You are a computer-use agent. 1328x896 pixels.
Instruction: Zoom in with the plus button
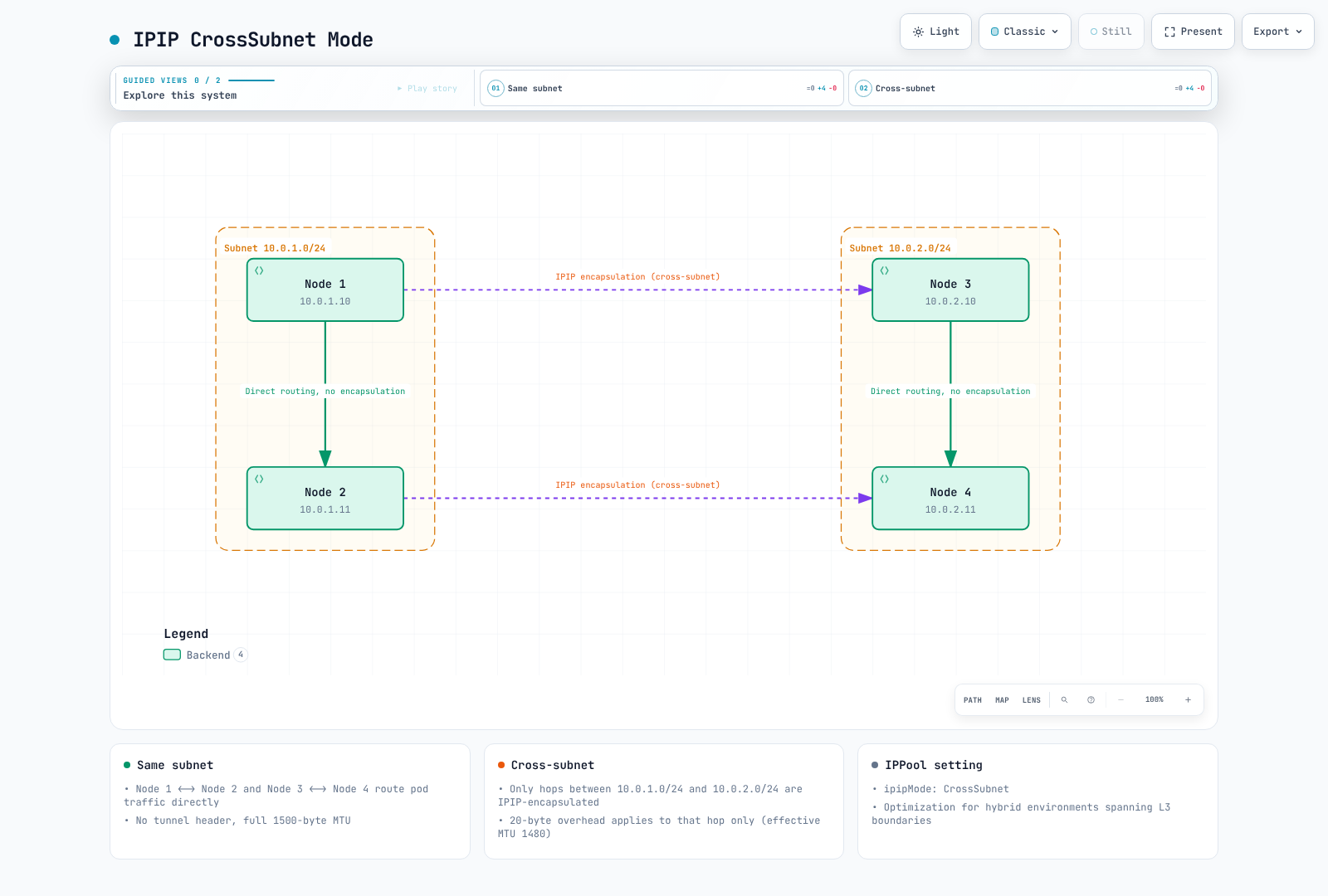pos(1188,700)
